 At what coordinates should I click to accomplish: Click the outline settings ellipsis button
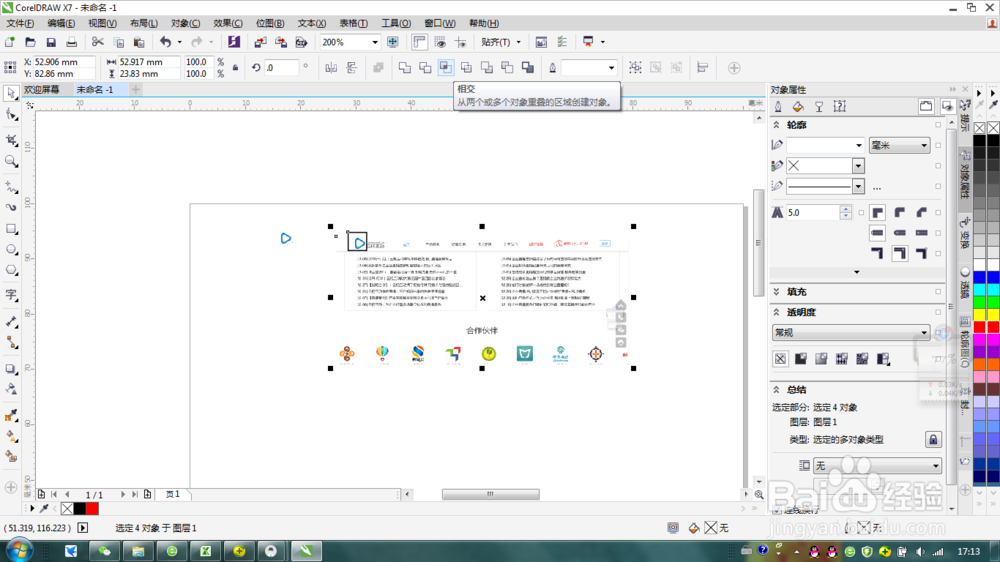point(877,187)
